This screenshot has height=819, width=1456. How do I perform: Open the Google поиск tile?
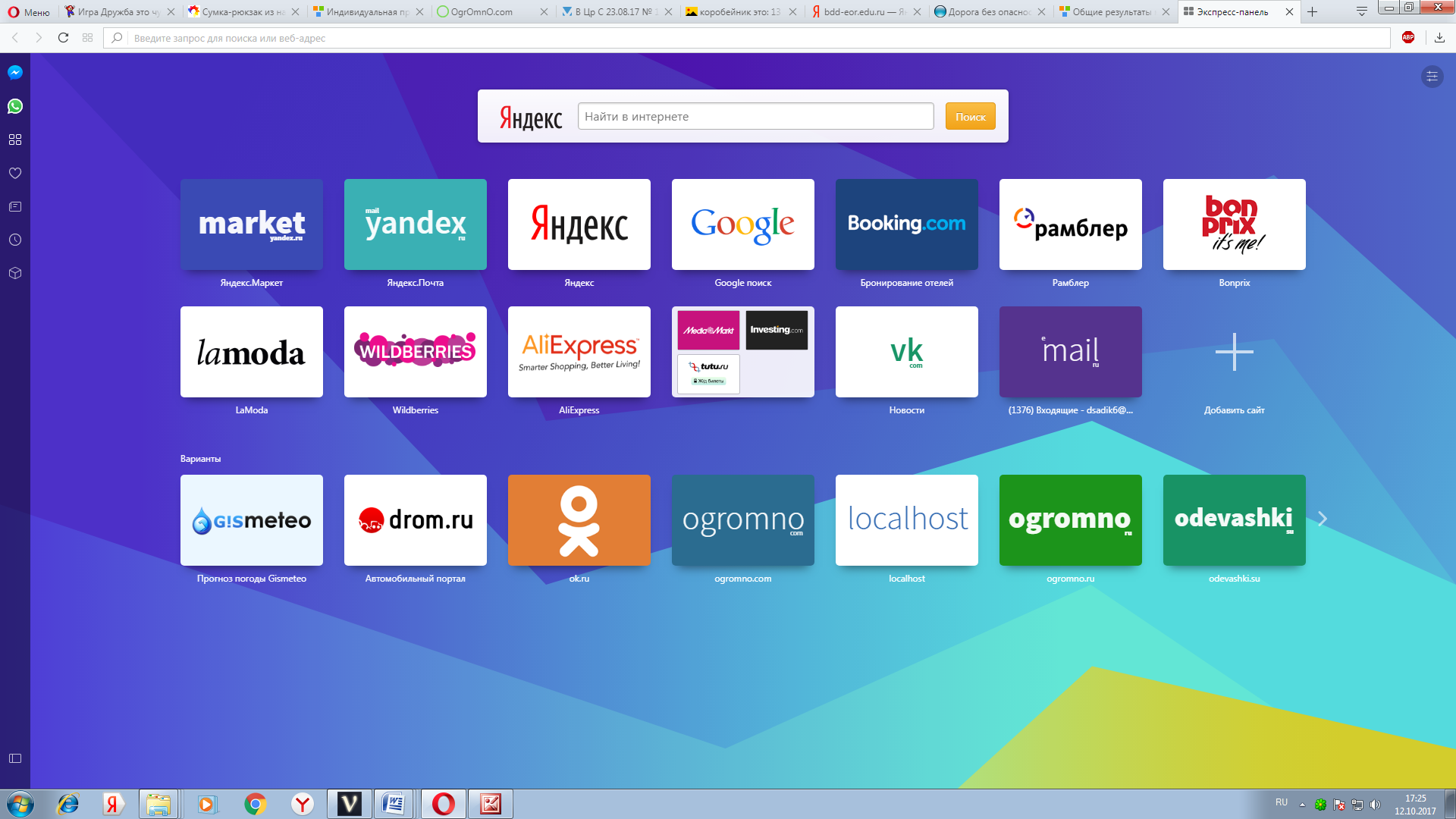[743, 224]
